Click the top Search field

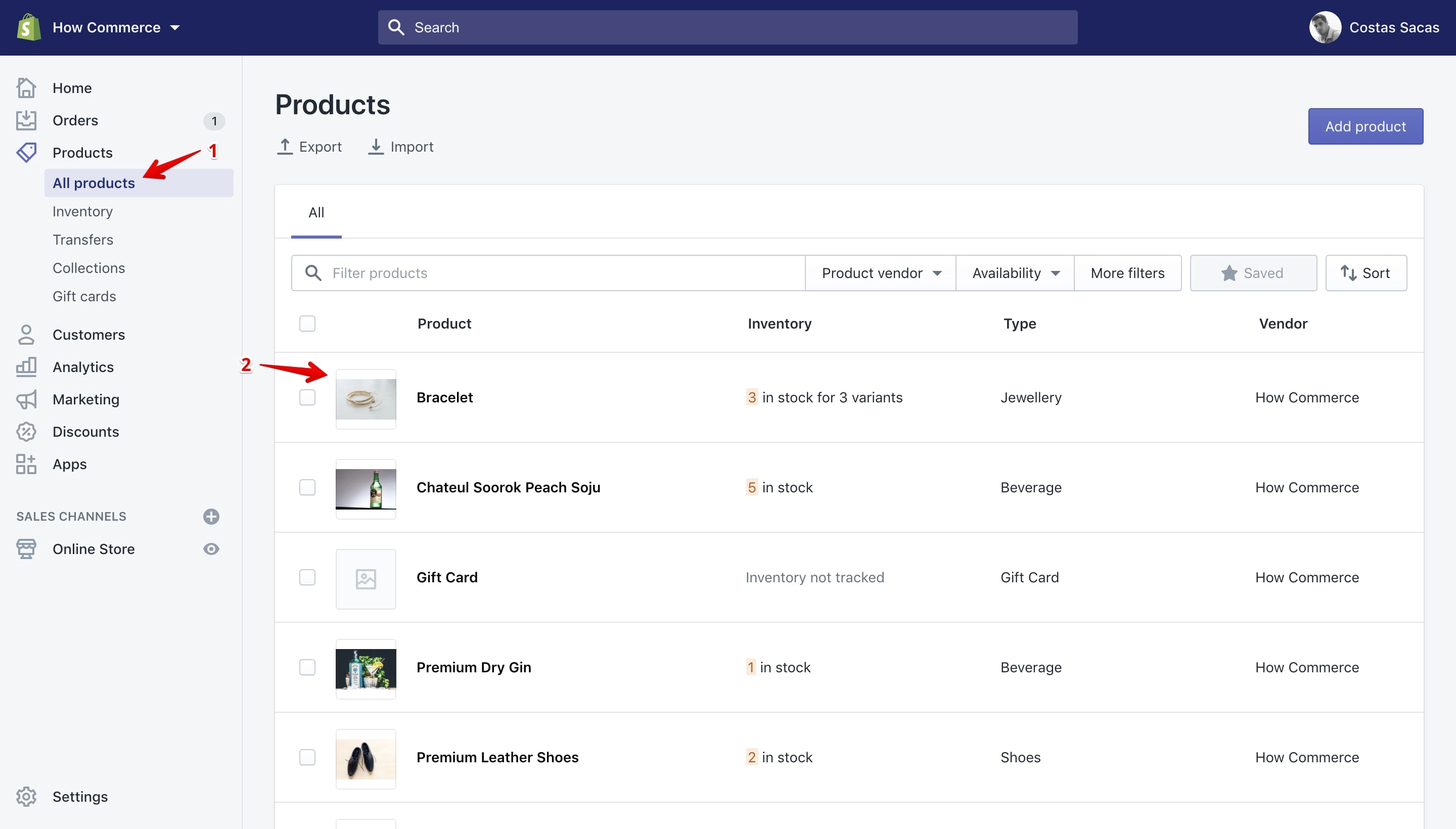[727, 27]
